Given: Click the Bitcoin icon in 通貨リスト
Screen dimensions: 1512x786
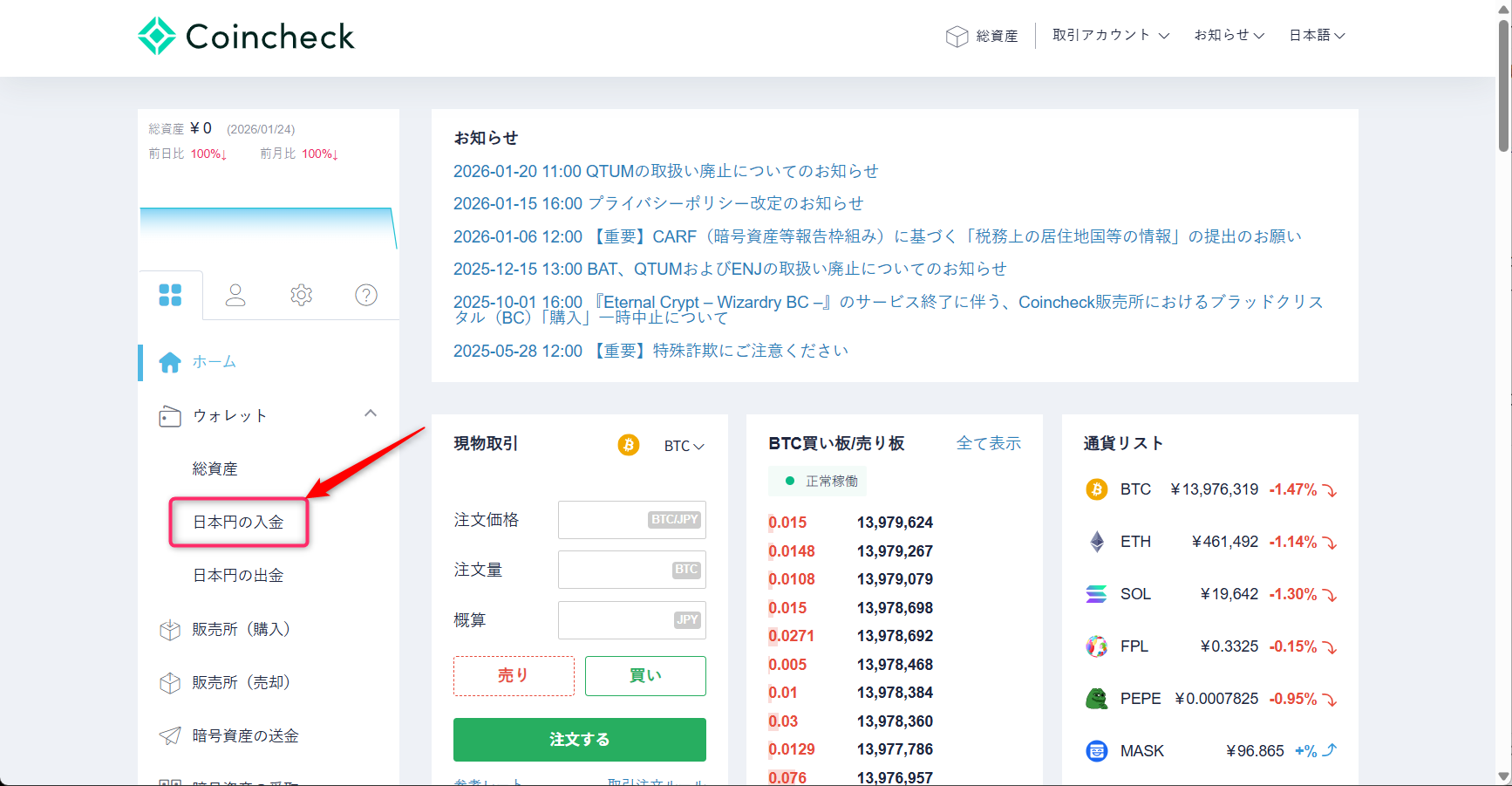Looking at the screenshot, I should (x=1096, y=489).
